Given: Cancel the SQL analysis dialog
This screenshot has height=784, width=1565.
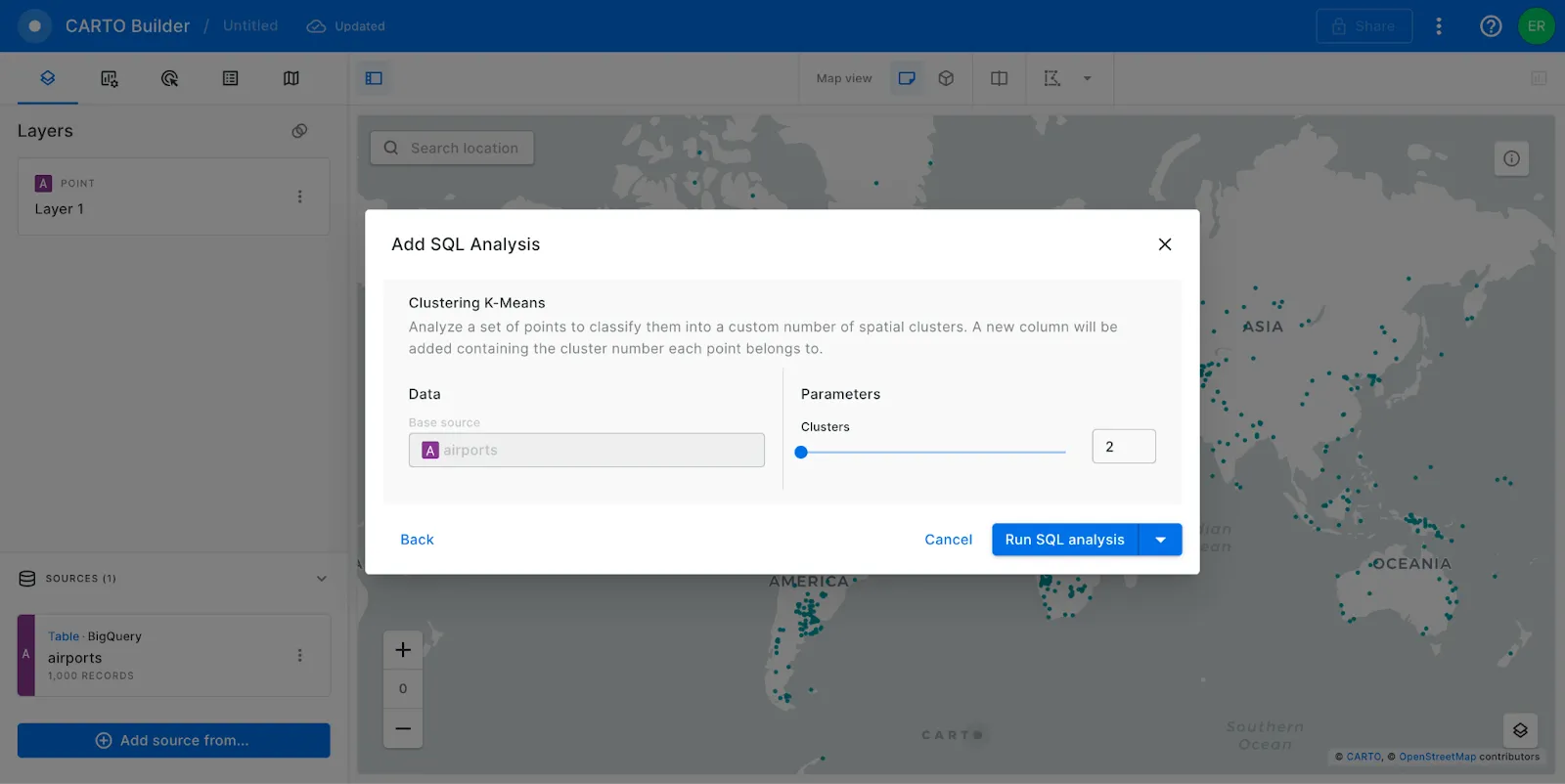Looking at the screenshot, I should [948, 540].
